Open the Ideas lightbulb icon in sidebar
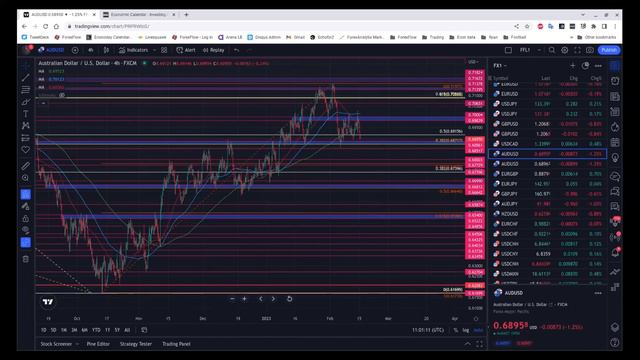This screenshot has height=360, width=640. 615,158
